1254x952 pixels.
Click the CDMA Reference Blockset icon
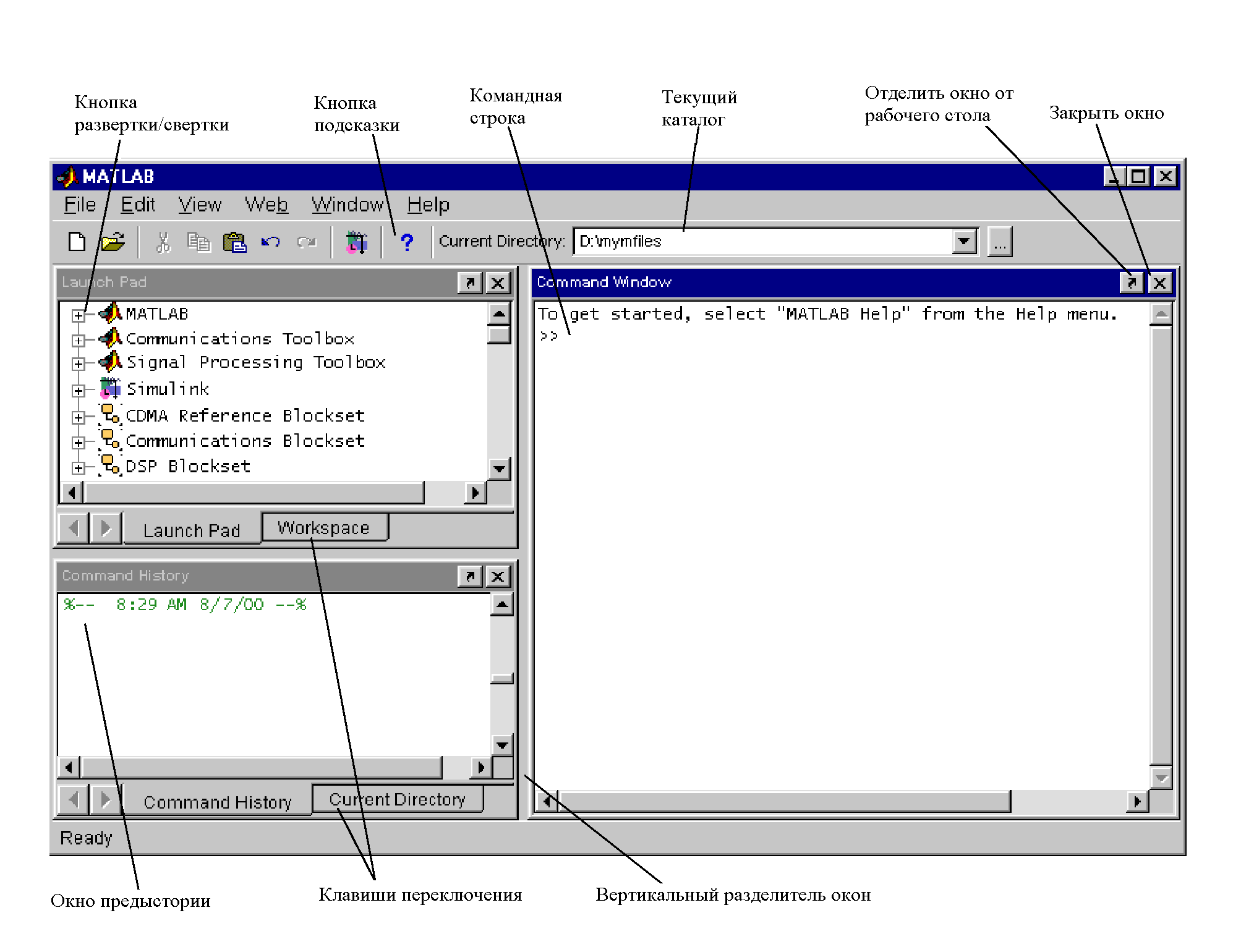pos(111,414)
